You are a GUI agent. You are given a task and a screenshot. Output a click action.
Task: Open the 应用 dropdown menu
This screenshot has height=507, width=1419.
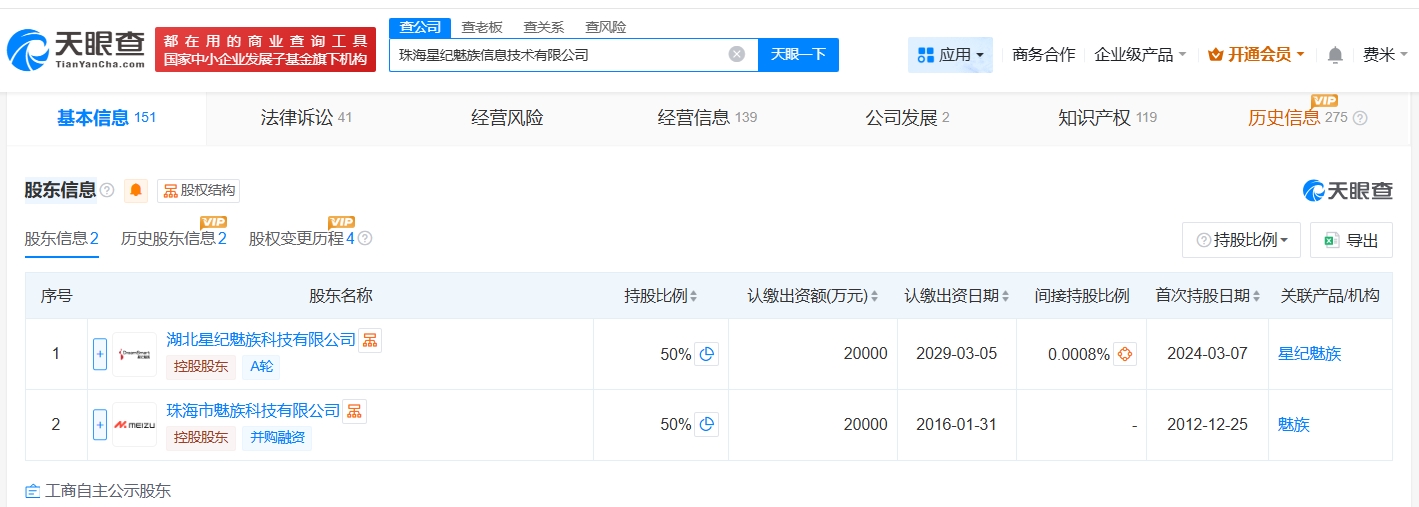(950, 55)
